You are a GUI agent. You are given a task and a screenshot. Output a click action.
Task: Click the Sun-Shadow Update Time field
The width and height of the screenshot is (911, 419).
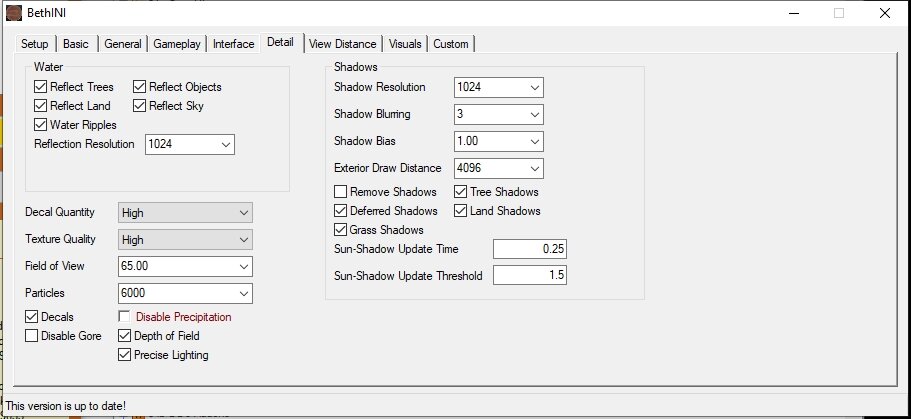pos(530,249)
